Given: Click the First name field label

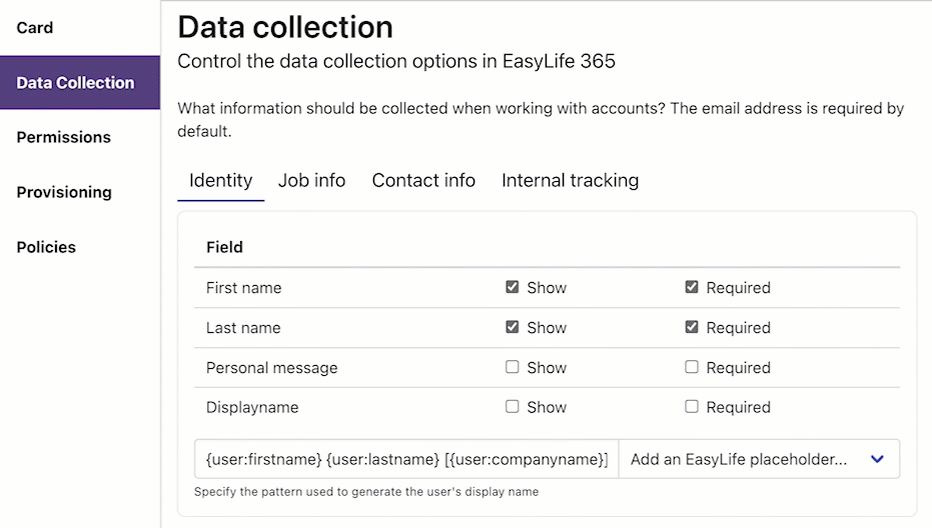Looking at the screenshot, I should click(244, 288).
